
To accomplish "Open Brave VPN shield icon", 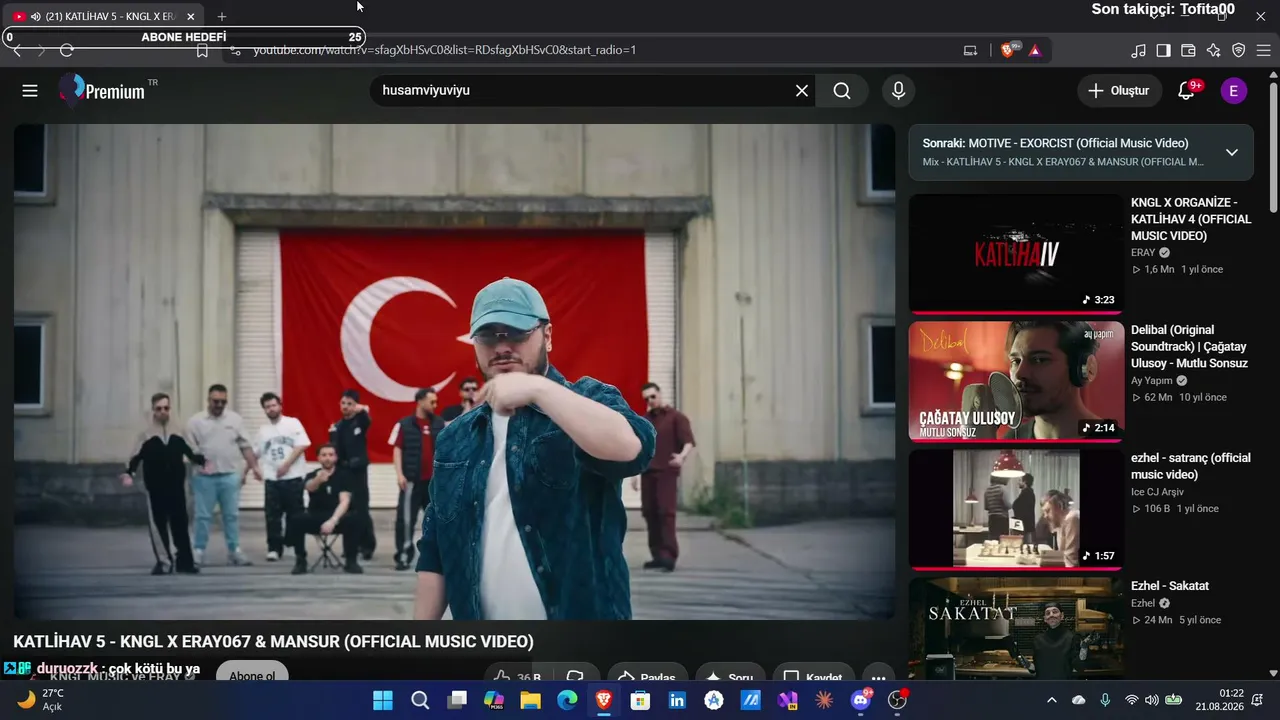I will pyautogui.click(x=1238, y=50).
